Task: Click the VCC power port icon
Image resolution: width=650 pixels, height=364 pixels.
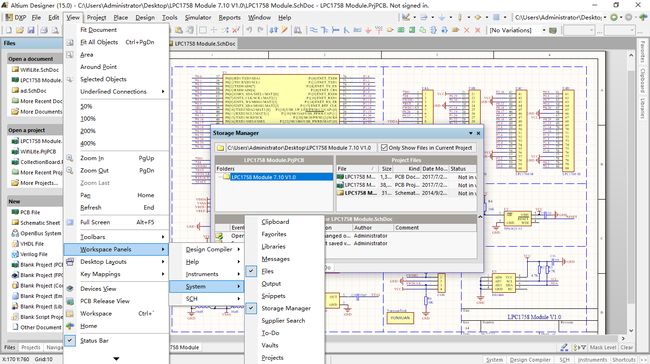Action: point(378,30)
